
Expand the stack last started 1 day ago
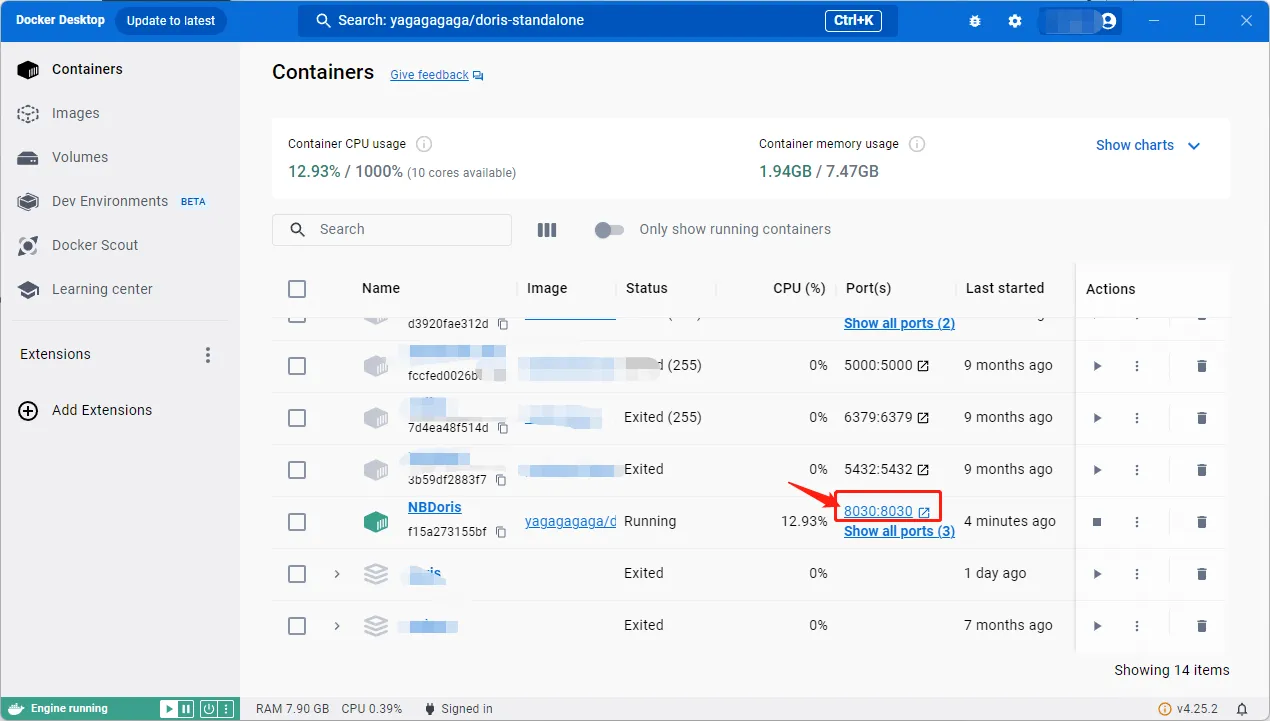tap(337, 574)
